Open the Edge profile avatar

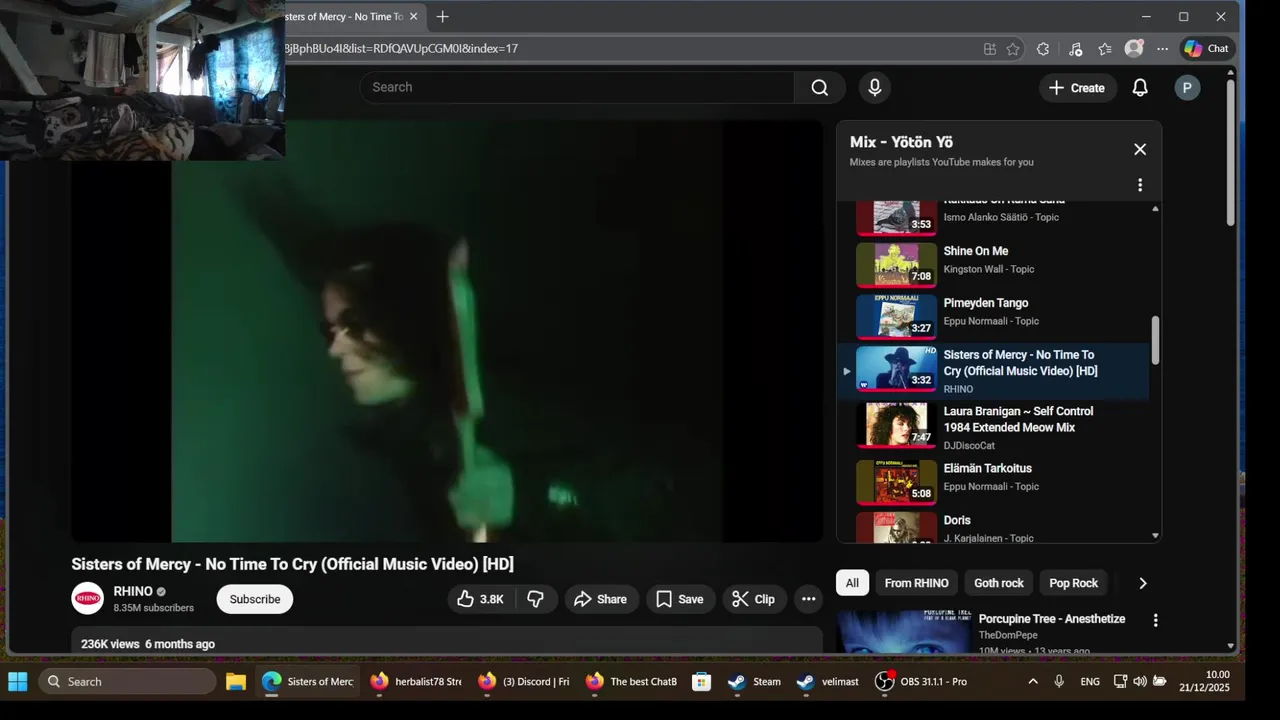tap(1134, 48)
